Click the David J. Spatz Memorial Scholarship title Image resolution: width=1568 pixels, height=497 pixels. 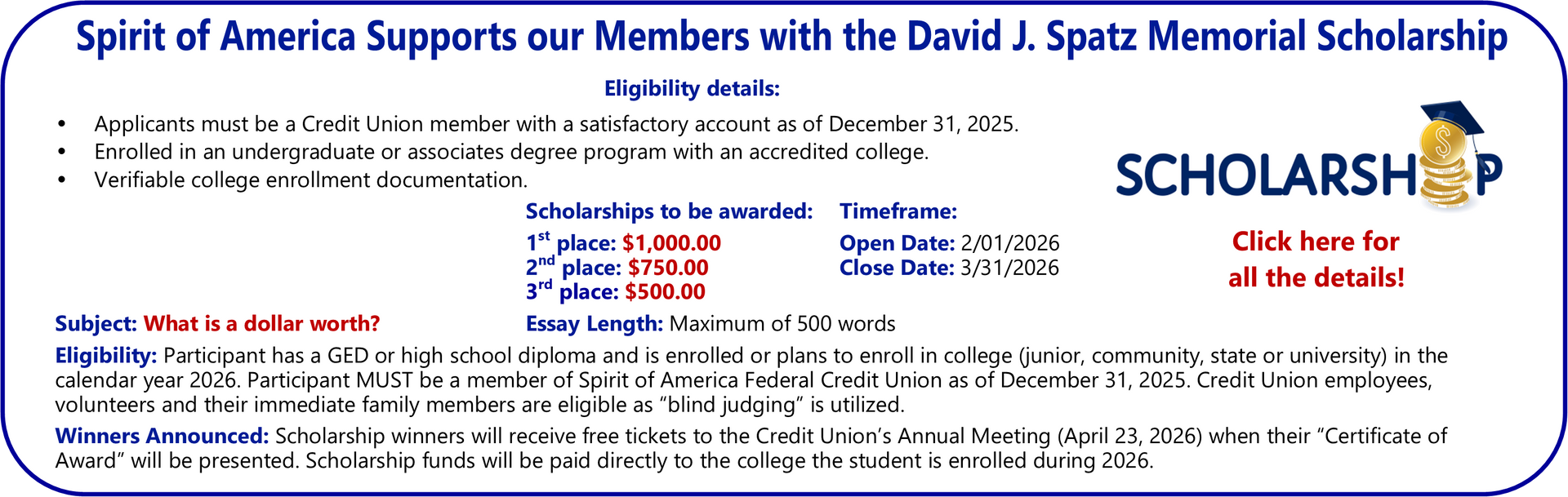point(791,38)
